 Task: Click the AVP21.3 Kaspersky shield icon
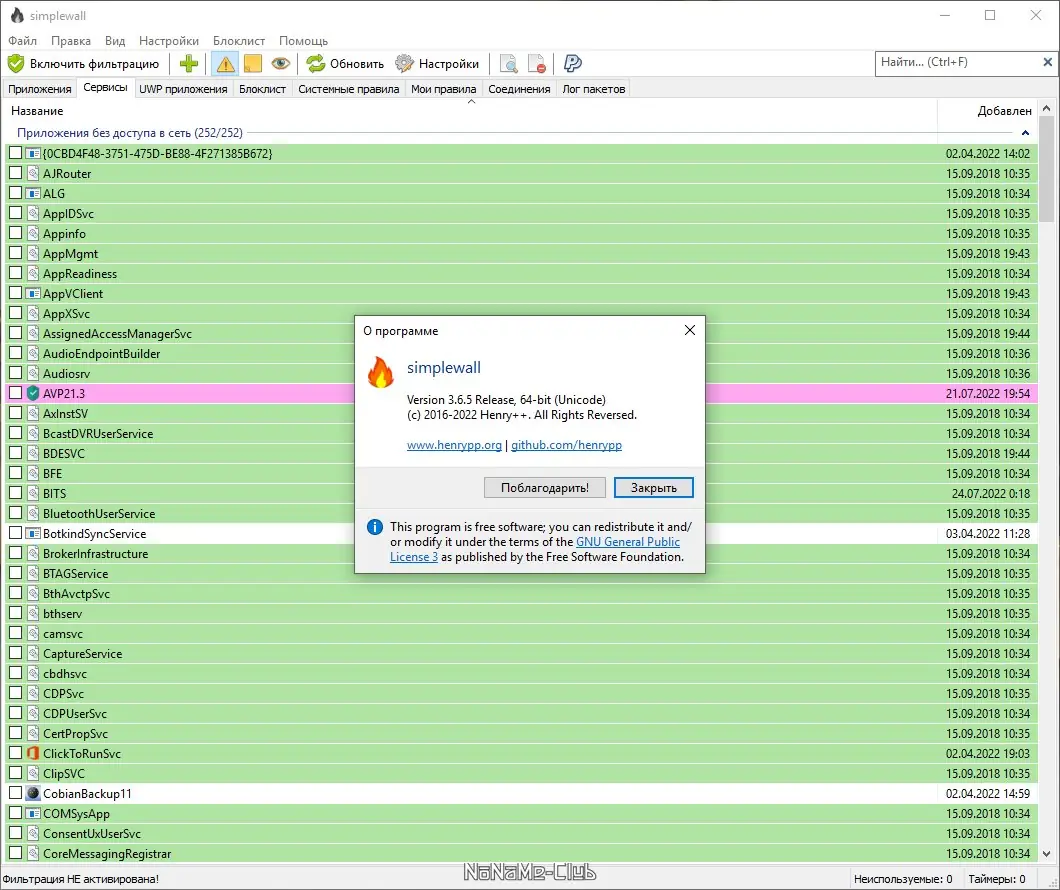click(33, 393)
